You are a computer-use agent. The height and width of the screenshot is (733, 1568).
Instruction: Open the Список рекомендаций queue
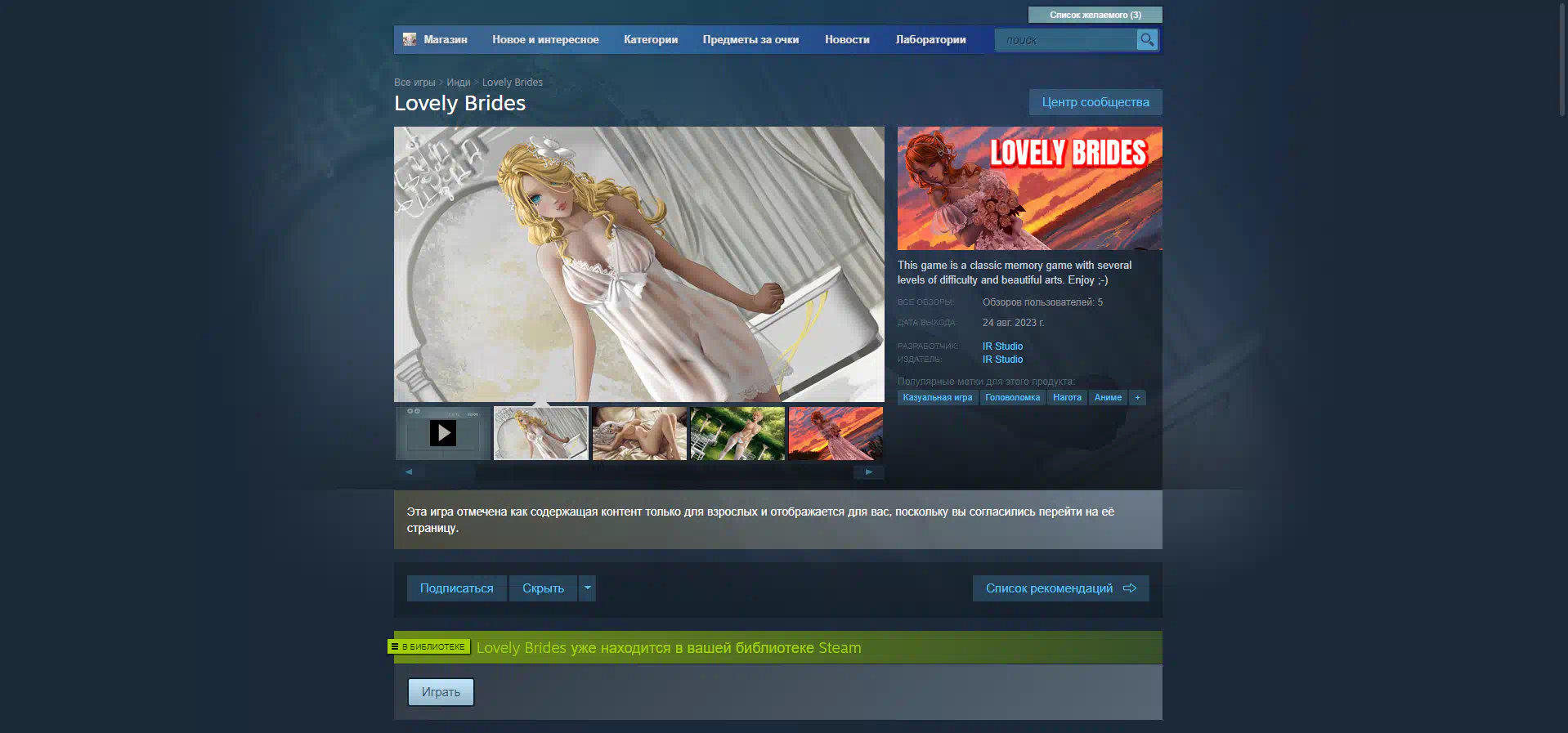[x=1060, y=588]
